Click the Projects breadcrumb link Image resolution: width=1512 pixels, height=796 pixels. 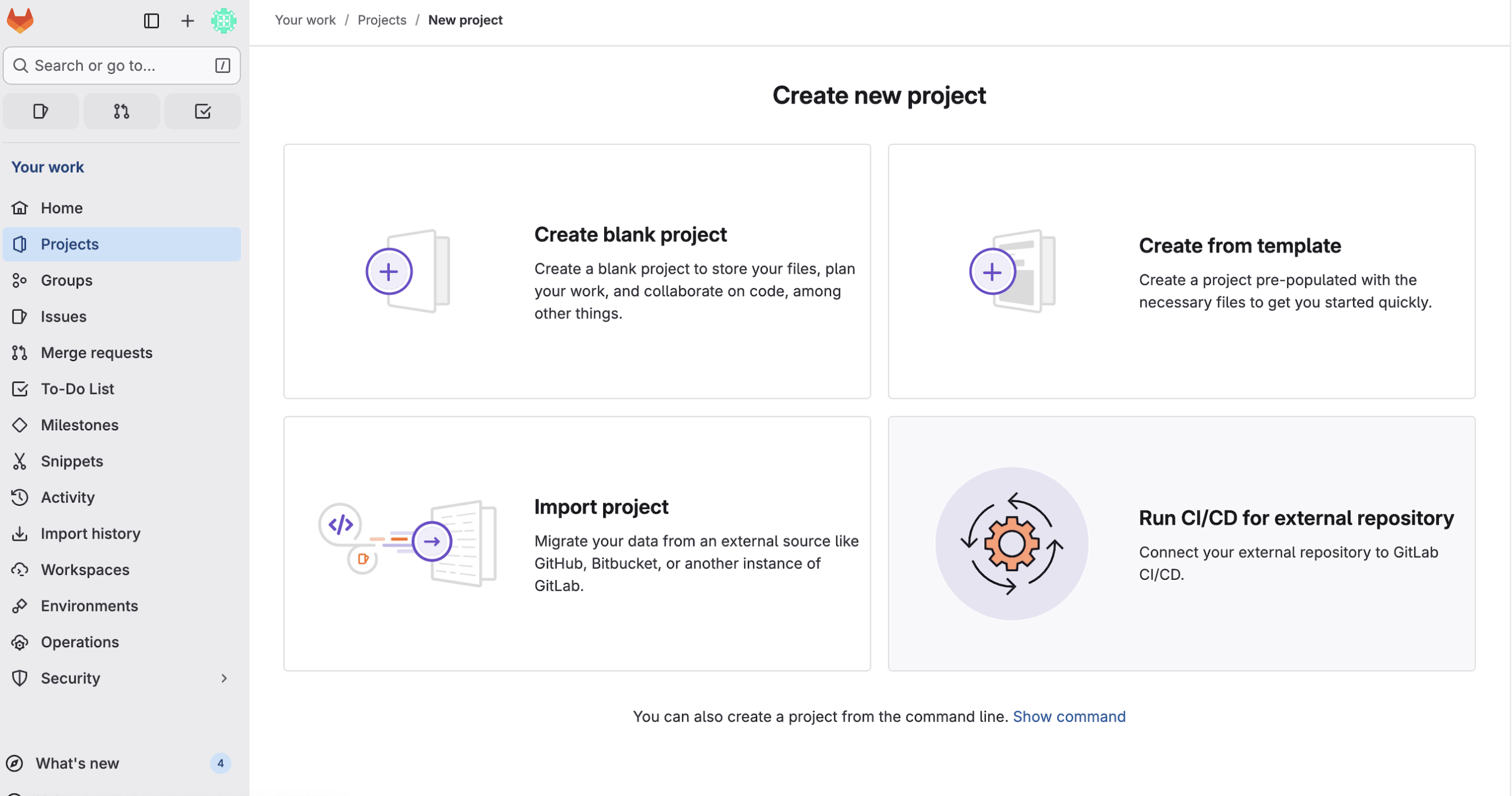pyautogui.click(x=382, y=20)
